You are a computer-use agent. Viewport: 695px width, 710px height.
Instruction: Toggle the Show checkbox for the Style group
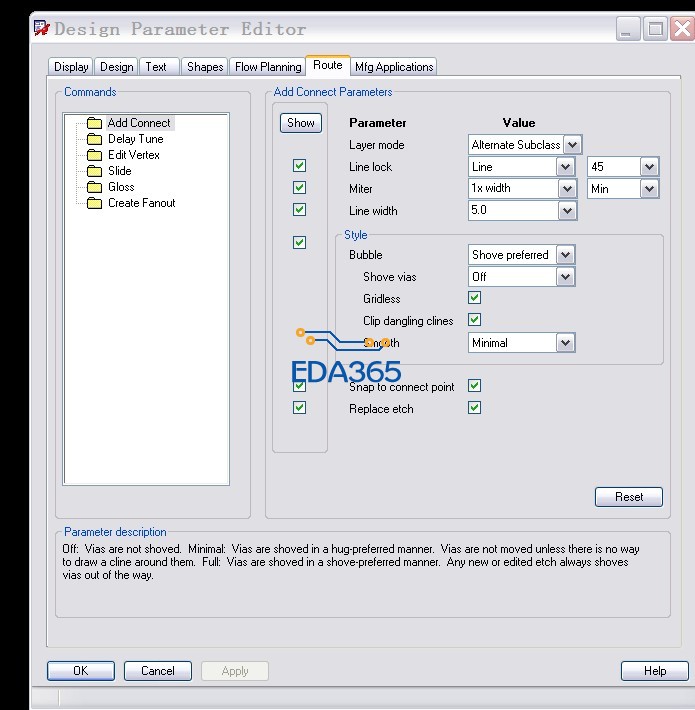pyautogui.click(x=299, y=243)
